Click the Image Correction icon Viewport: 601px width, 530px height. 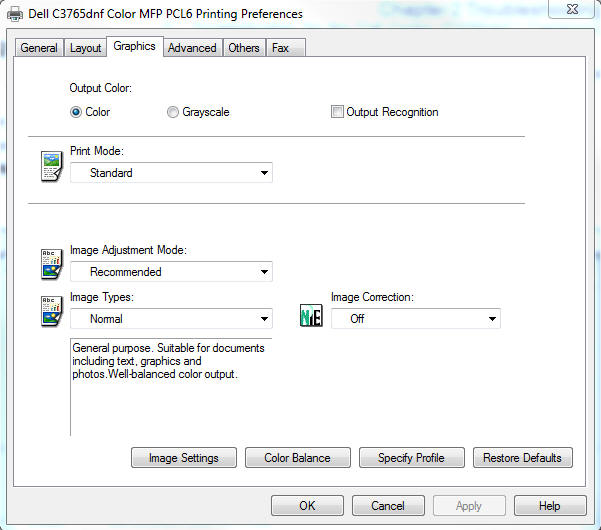click(311, 315)
